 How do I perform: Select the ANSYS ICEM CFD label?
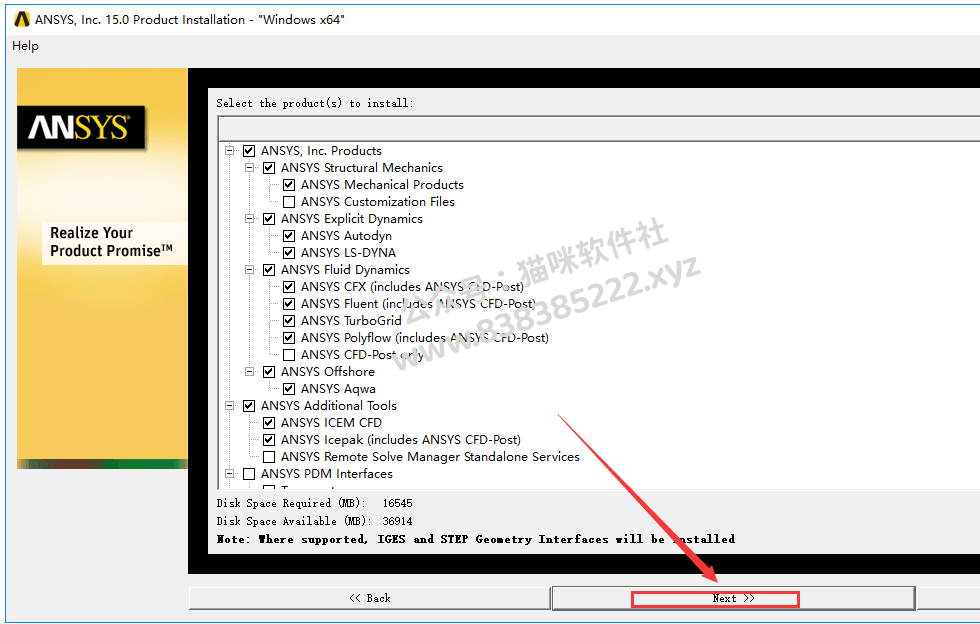(331, 423)
